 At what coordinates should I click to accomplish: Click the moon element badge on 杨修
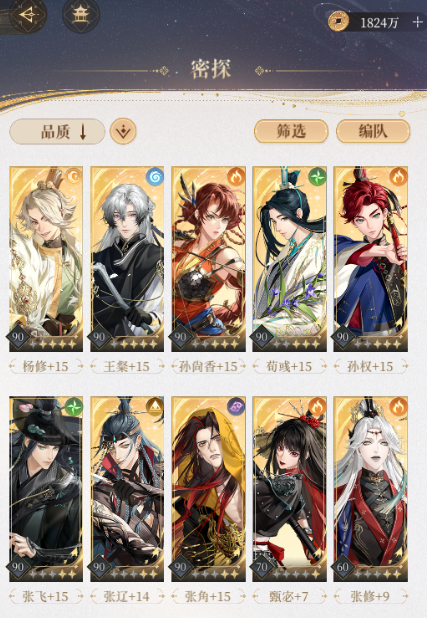click(x=73, y=177)
